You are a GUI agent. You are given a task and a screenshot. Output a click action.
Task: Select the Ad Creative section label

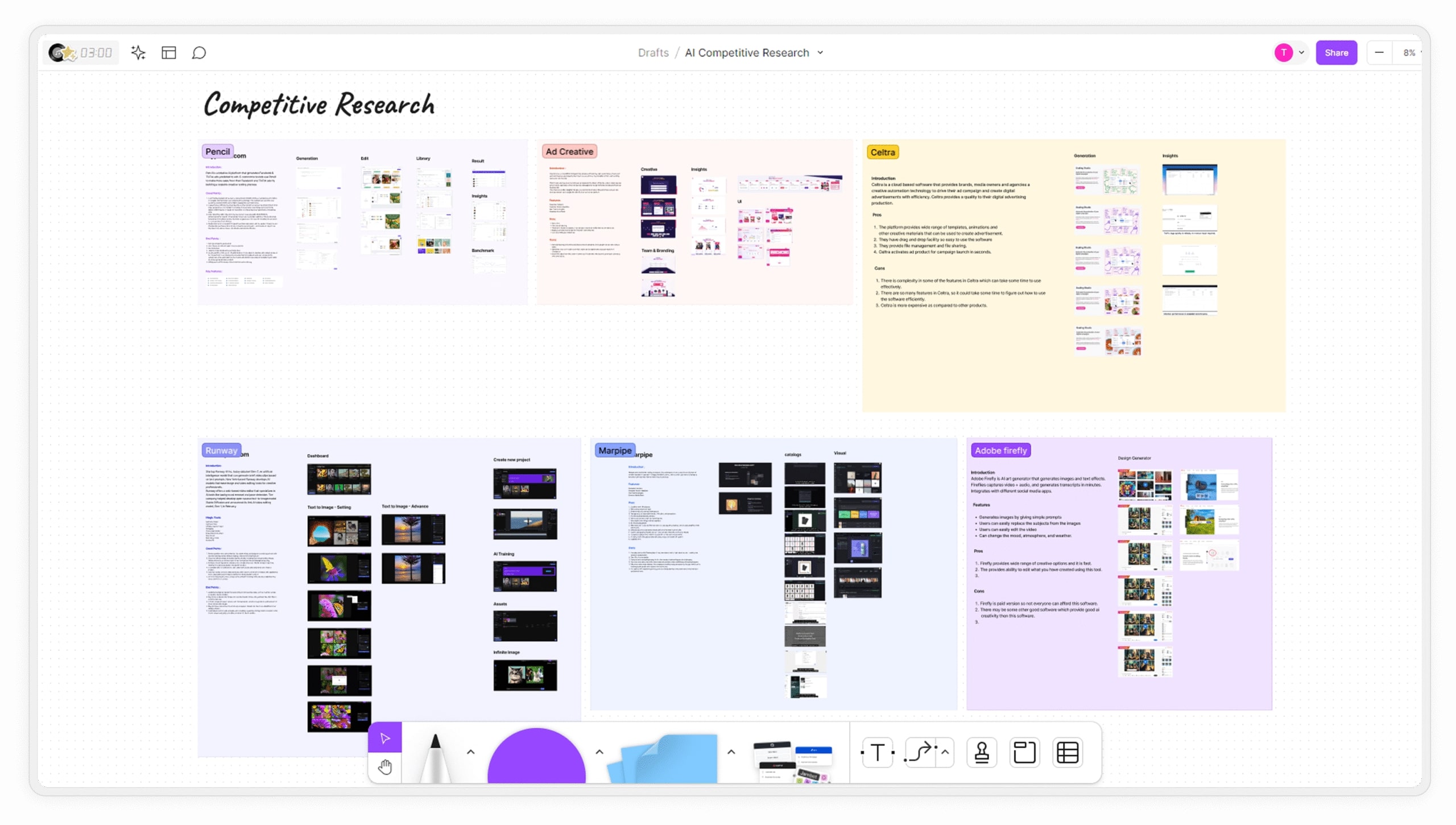point(569,151)
